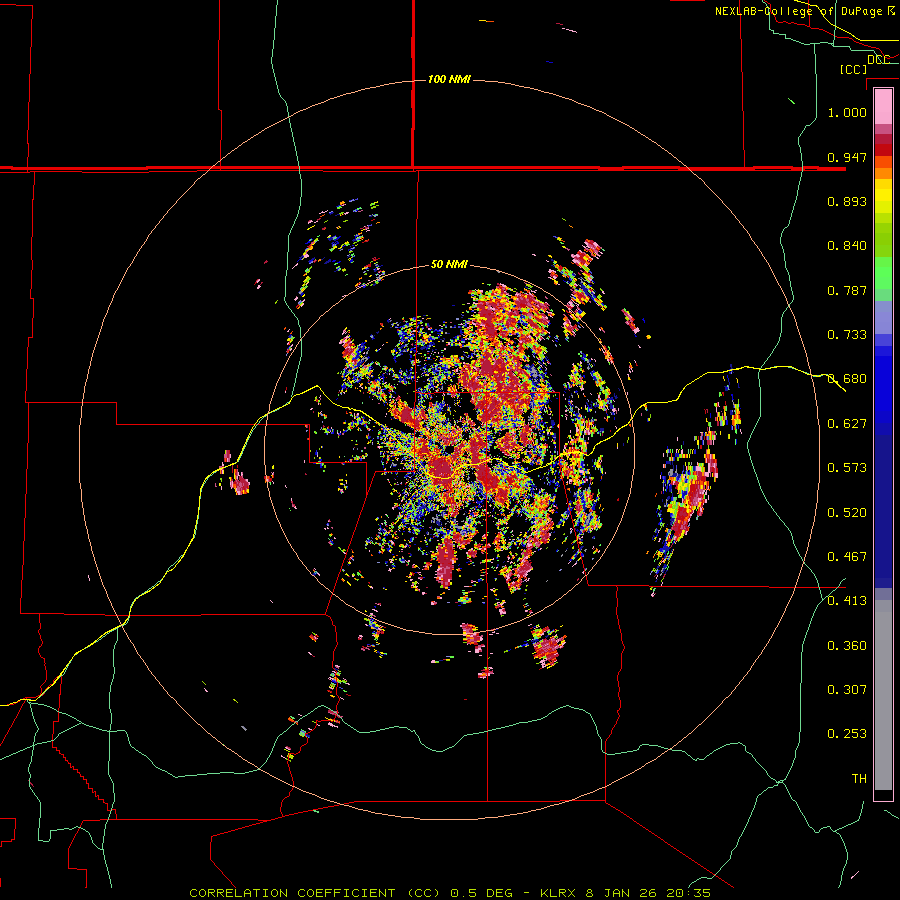Select the 0.947 value on the color scale
The height and width of the screenshot is (900, 900).
tap(847, 157)
